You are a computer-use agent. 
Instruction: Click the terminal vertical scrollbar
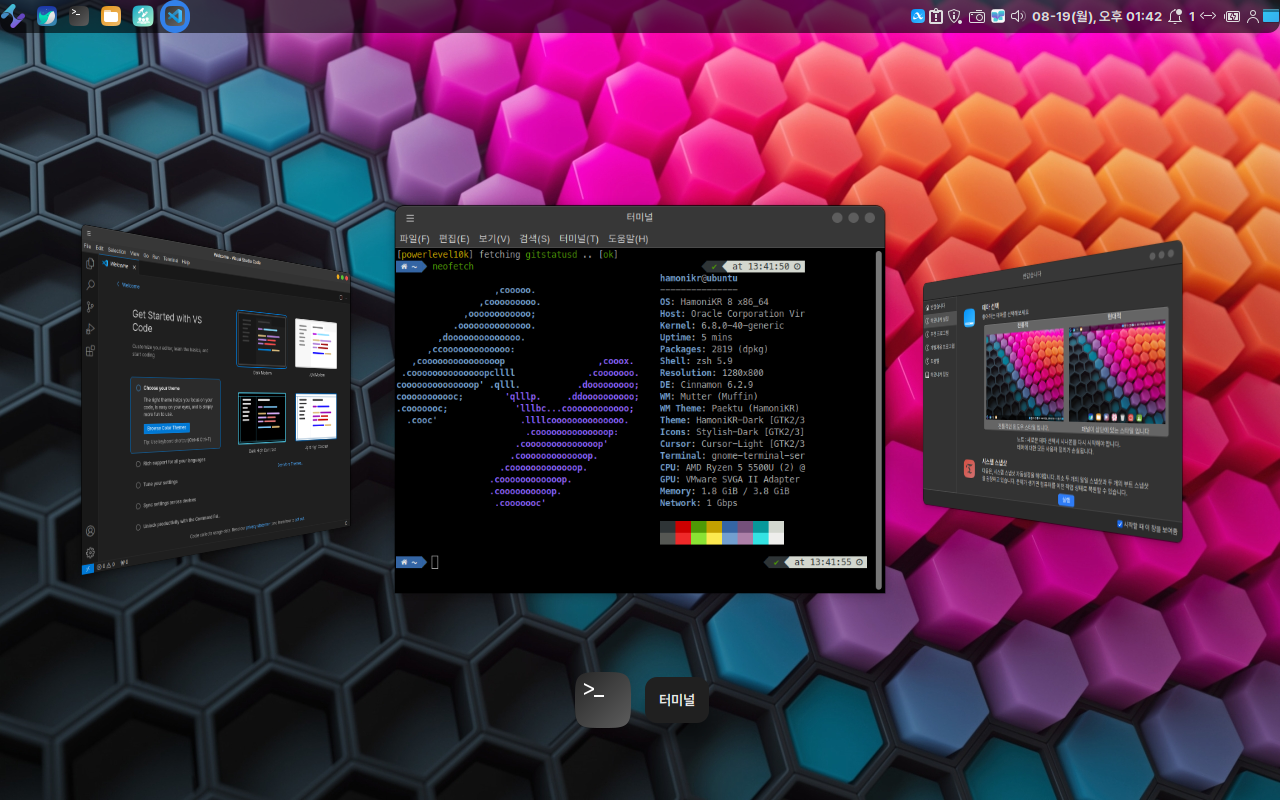point(879,420)
